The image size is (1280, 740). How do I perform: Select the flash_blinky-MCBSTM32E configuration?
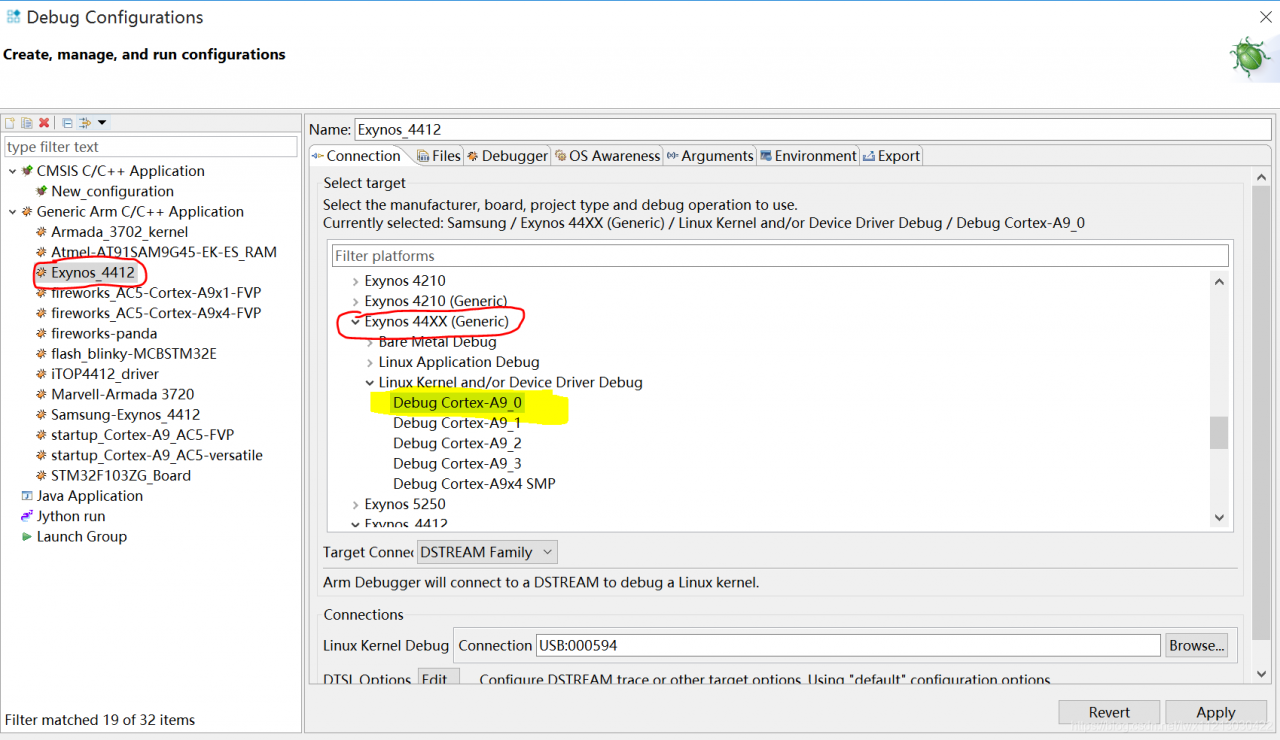[x=134, y=354]
